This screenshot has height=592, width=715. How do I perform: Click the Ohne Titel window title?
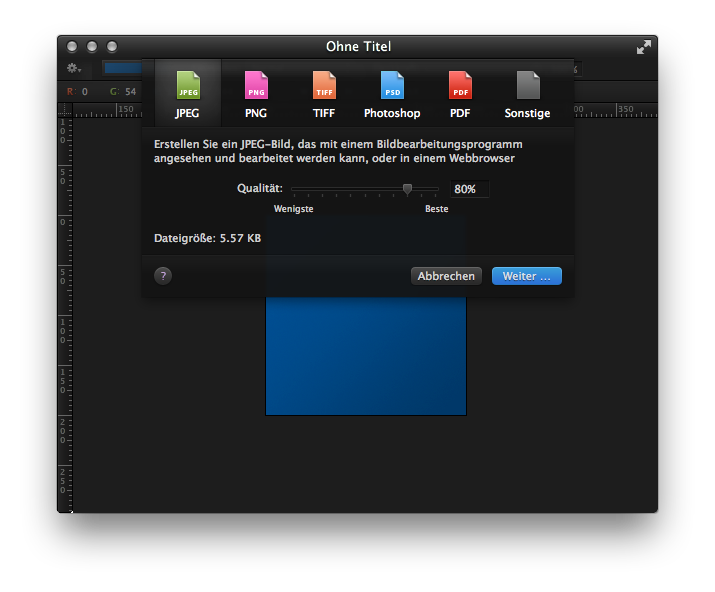tap(358, 47)
